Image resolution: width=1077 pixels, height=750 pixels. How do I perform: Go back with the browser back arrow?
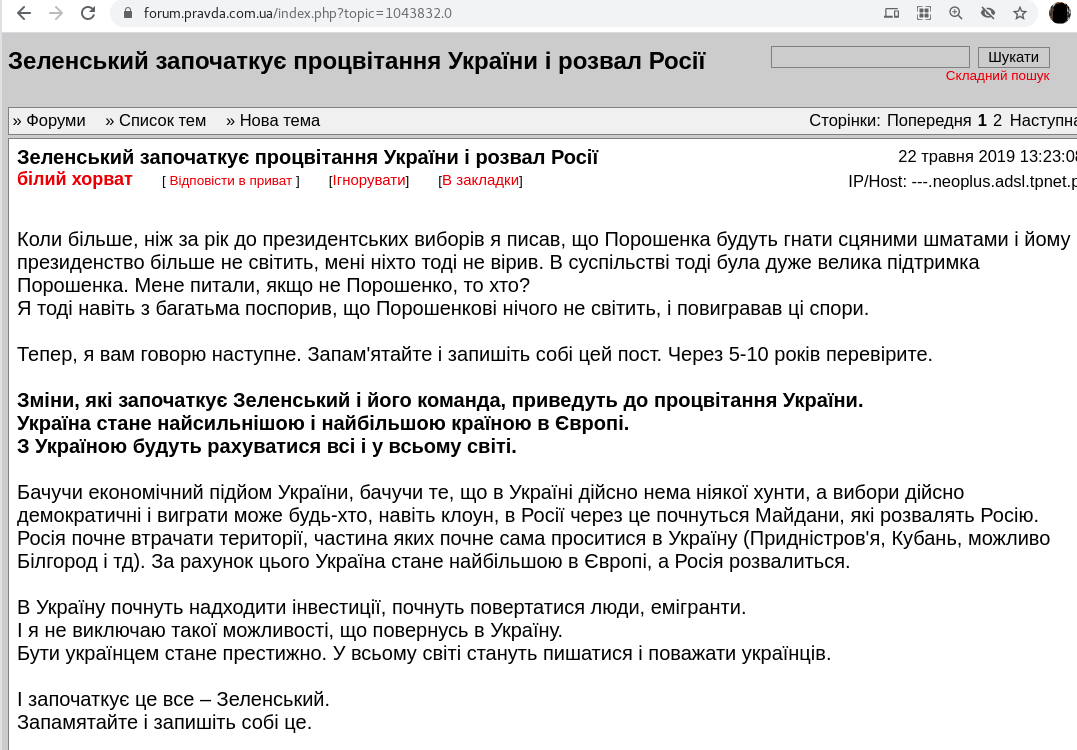pyautogui.click(x=24, y=13)
